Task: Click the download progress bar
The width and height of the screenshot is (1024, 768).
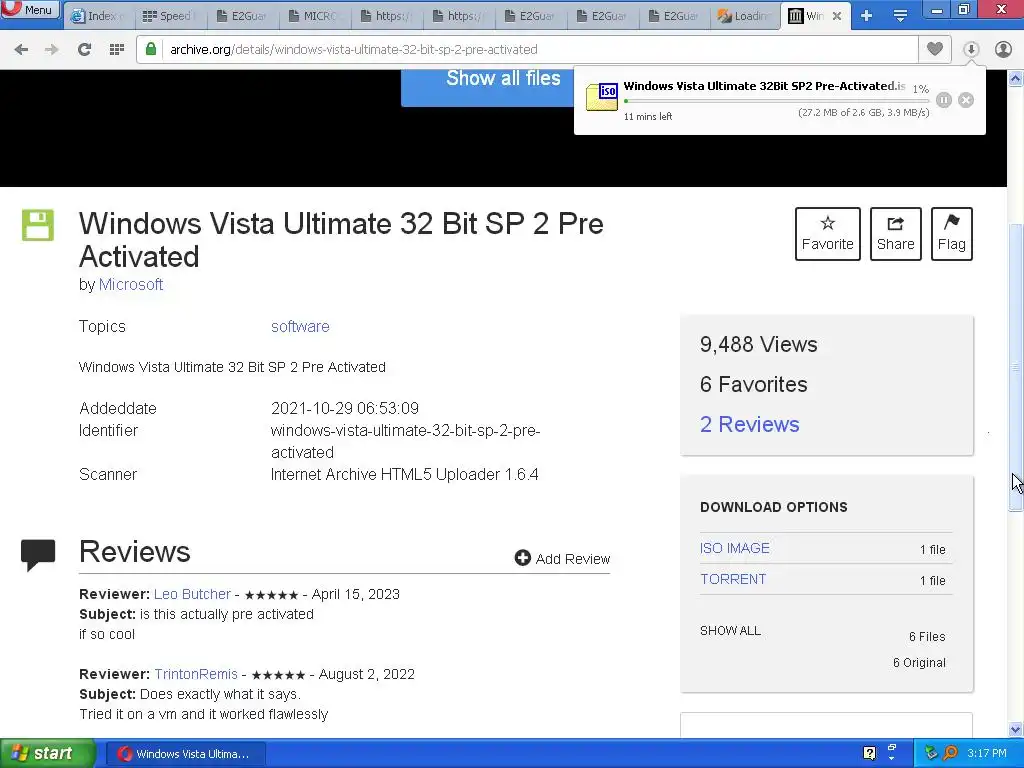Action: click(776, 101)
